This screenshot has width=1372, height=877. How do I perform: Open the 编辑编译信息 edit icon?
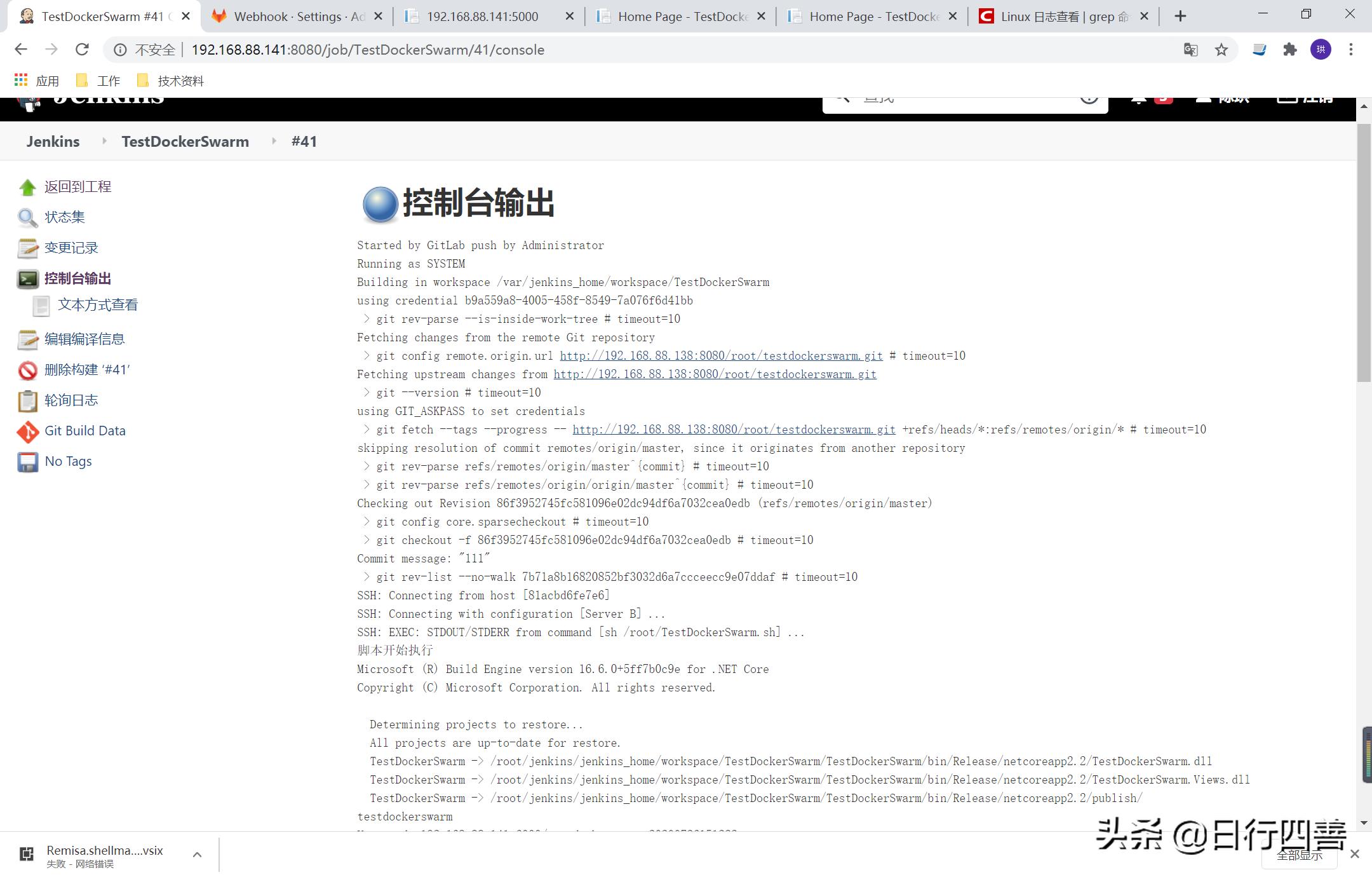tap(27, 339)
